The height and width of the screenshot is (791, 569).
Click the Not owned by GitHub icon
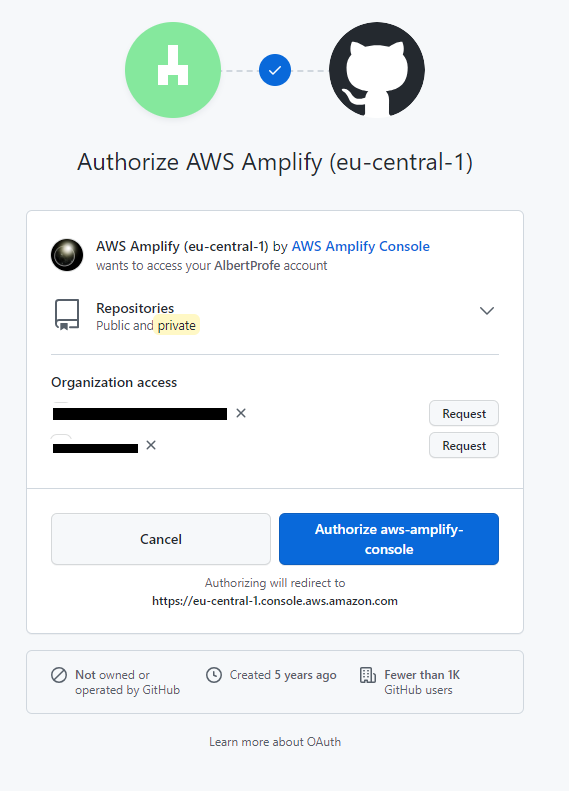click(59, 675)
